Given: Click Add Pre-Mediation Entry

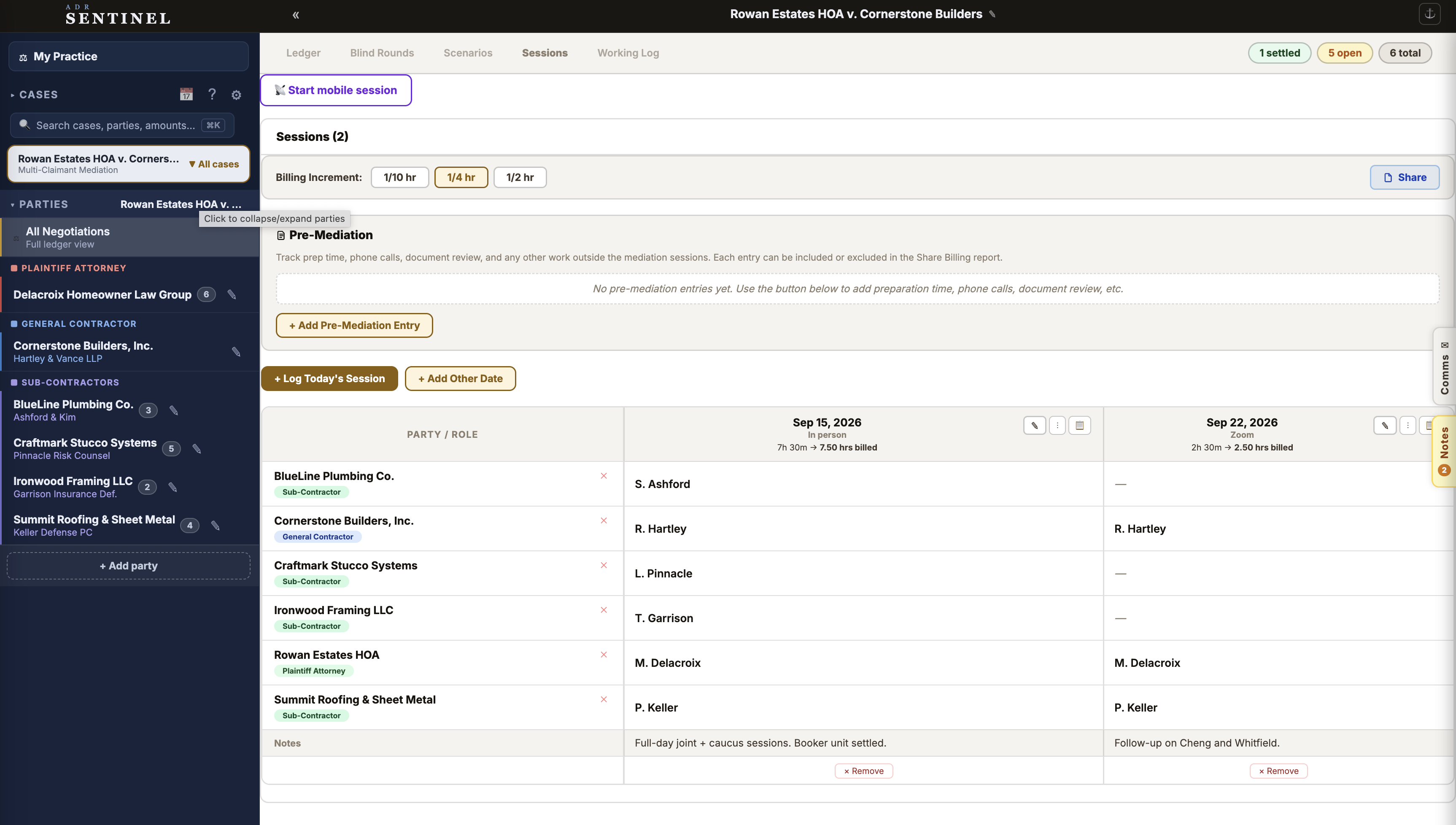Looking at the screenshot, I should [x=354, y=325].
